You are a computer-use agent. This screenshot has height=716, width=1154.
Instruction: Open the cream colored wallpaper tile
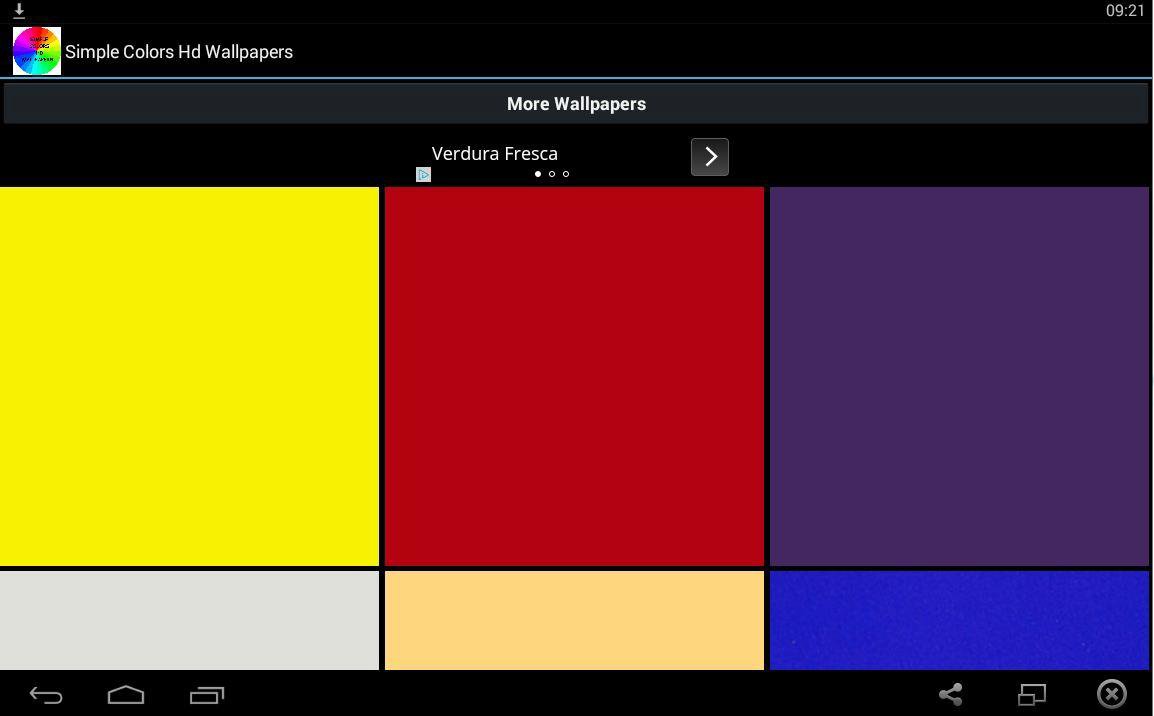(574, 620)
